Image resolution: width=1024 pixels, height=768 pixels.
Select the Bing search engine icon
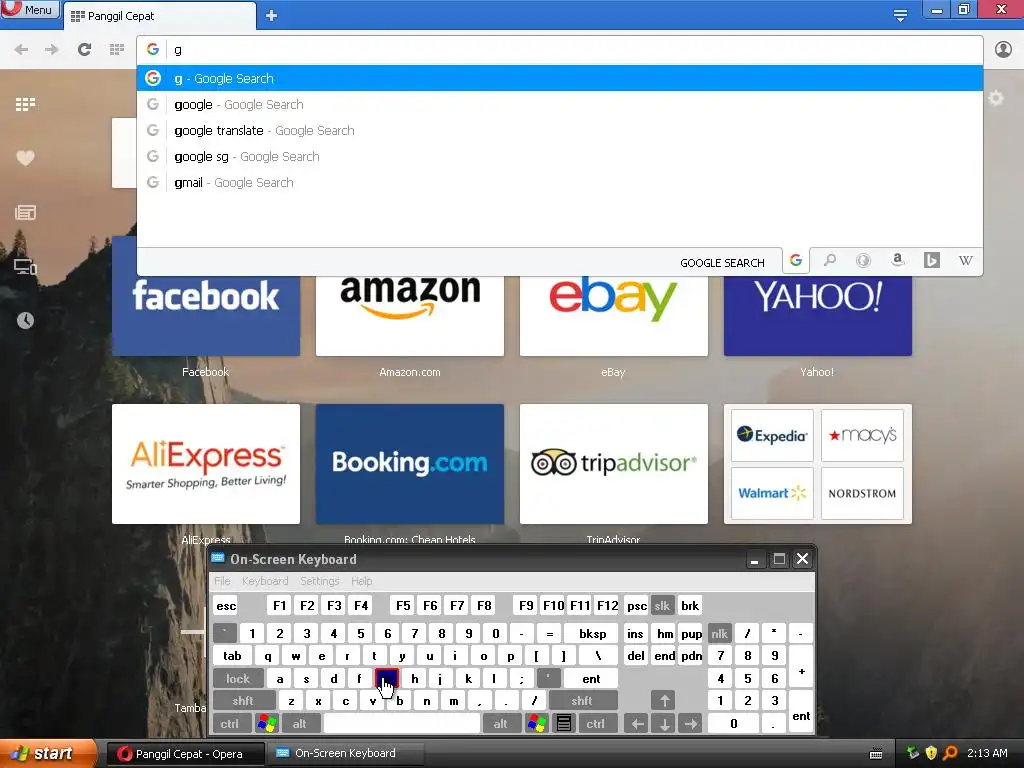pyautogui.click(x=932, y=261)
